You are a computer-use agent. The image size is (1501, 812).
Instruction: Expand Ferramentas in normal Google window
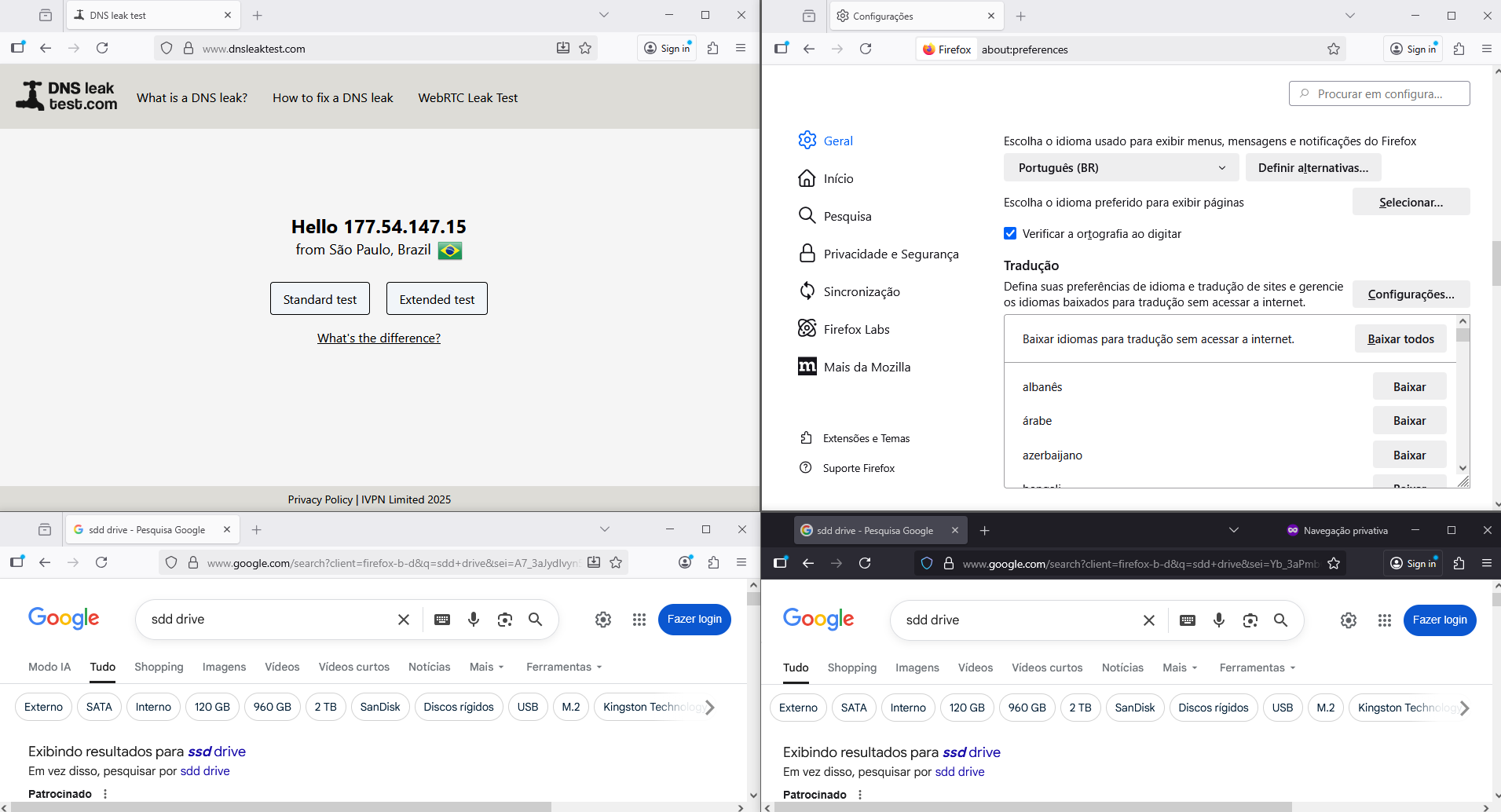point(565,667)
